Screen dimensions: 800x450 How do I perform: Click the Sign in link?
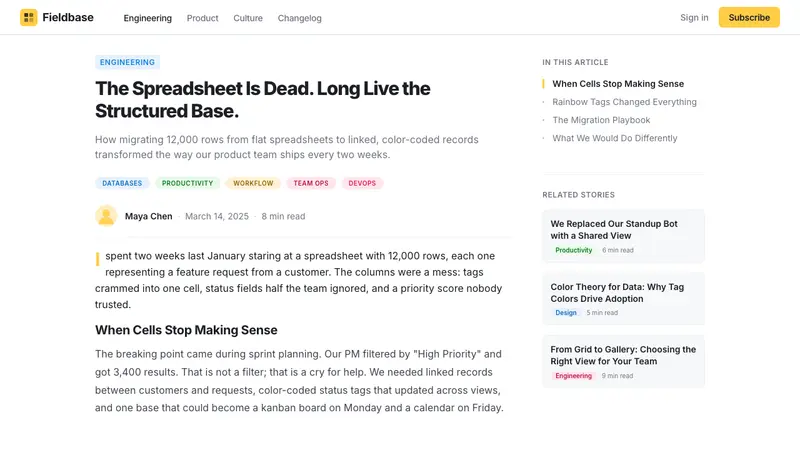click(694, 17)
